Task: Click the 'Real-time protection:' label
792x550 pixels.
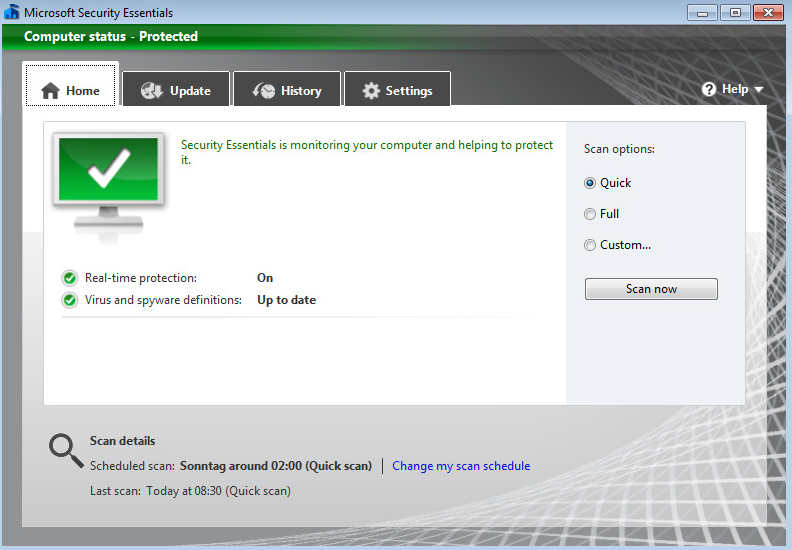Action: pyautogui.click(x=141, y=278)
